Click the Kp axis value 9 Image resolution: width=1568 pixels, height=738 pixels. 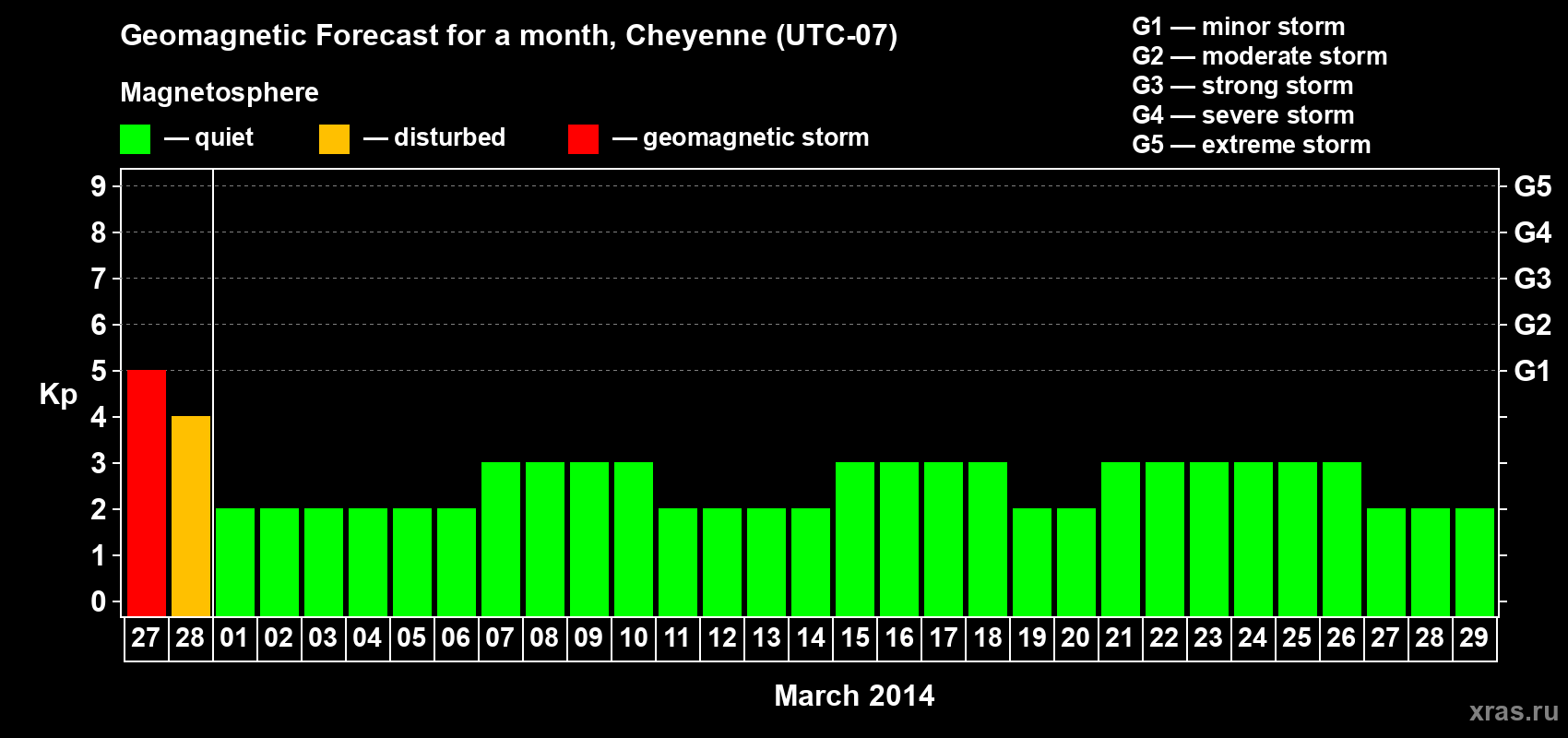(99, 186)
